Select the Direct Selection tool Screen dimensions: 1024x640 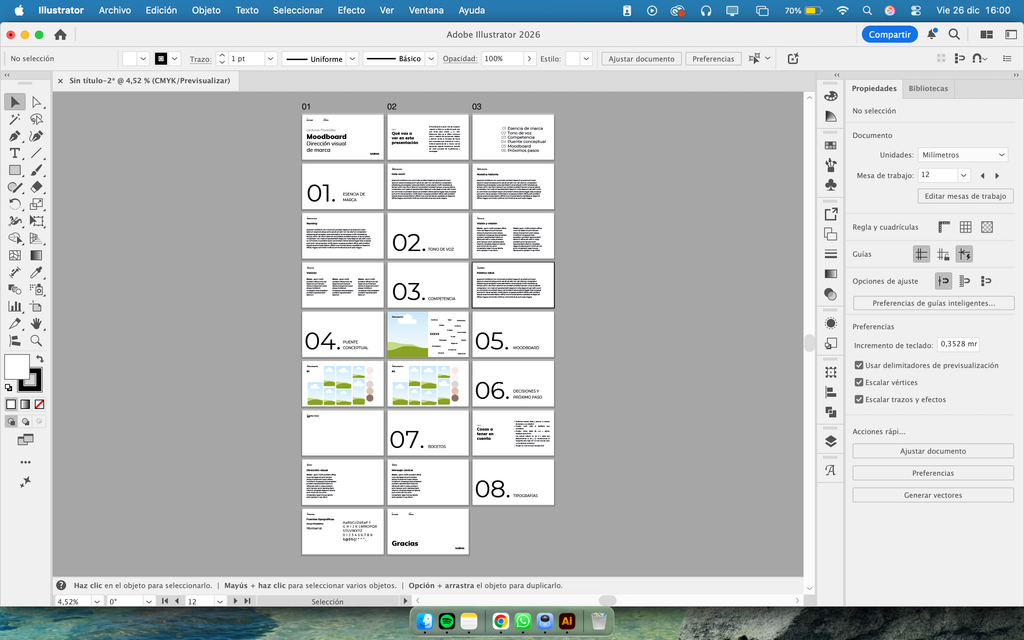(x=37, y=102)
